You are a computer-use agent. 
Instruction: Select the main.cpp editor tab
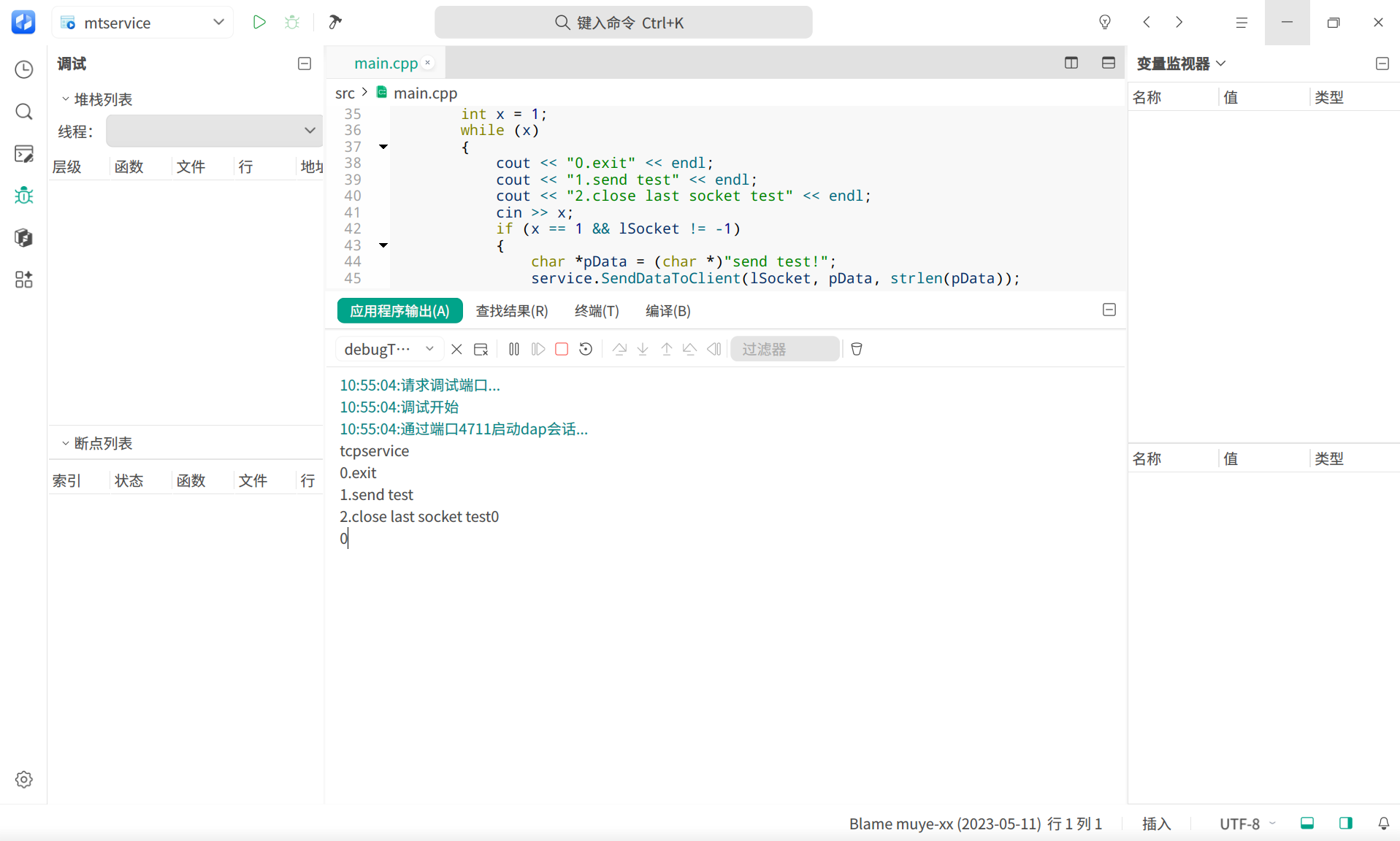click(x=386, y=63)
